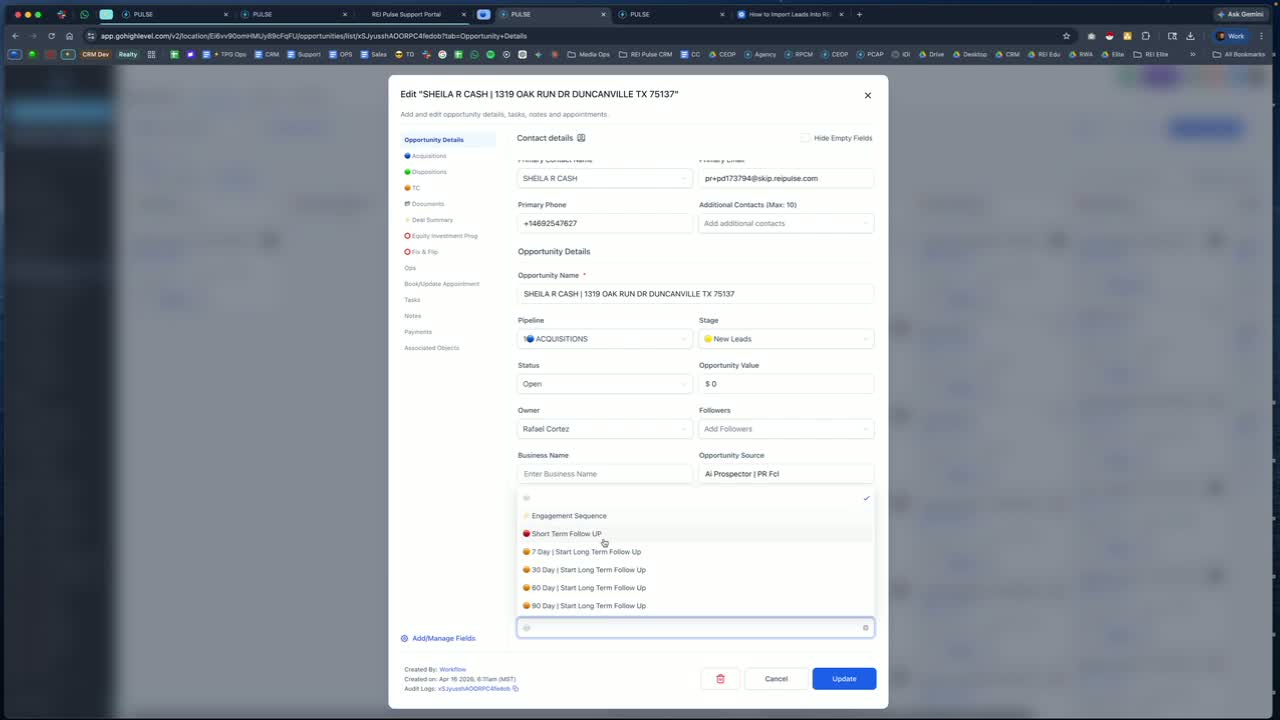
Task: Open the Drive bookmark
Action: [x=931, y=54]
